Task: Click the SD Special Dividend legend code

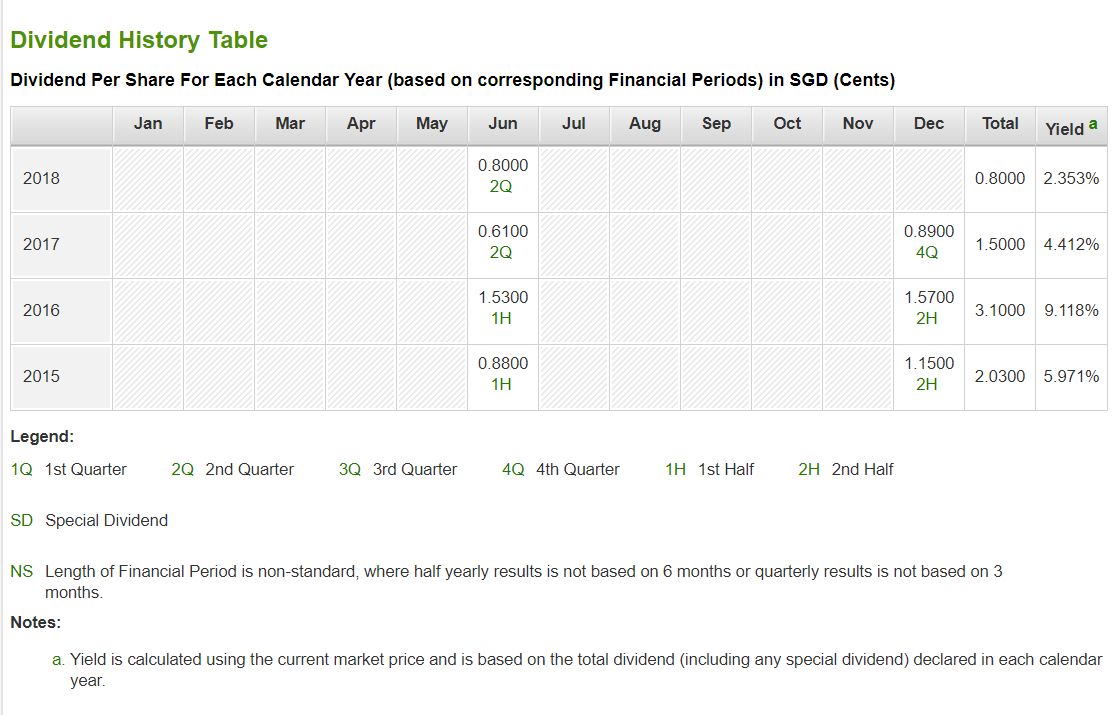Action: (21, 521)
